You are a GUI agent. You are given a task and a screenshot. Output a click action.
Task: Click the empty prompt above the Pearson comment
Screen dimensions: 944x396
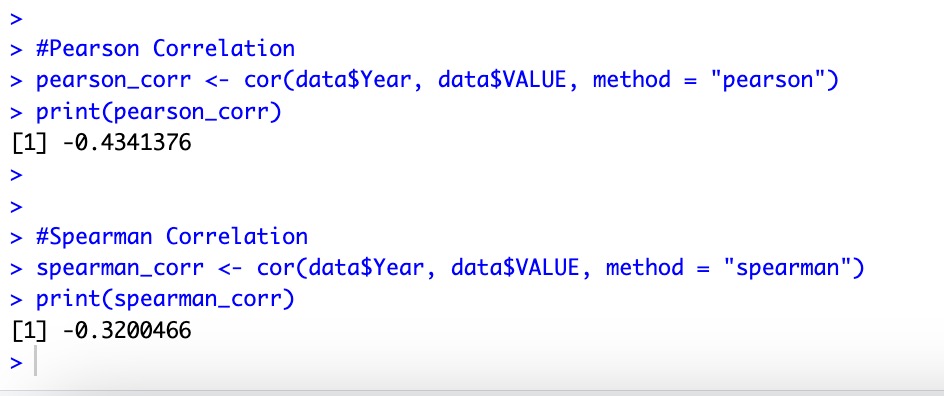coord(16,19)
